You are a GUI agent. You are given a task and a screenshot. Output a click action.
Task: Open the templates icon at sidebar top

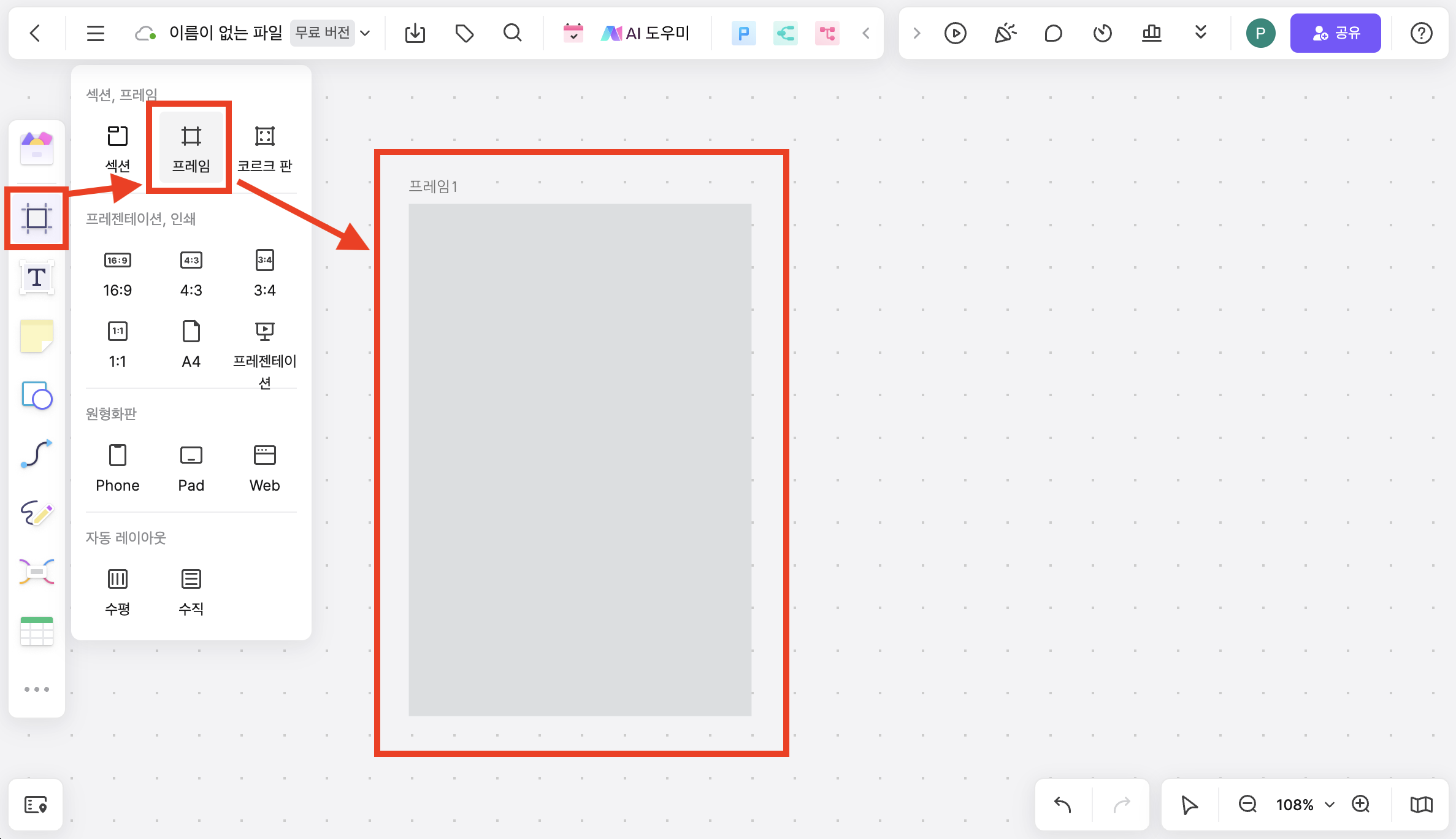click(x=37, y=148)
